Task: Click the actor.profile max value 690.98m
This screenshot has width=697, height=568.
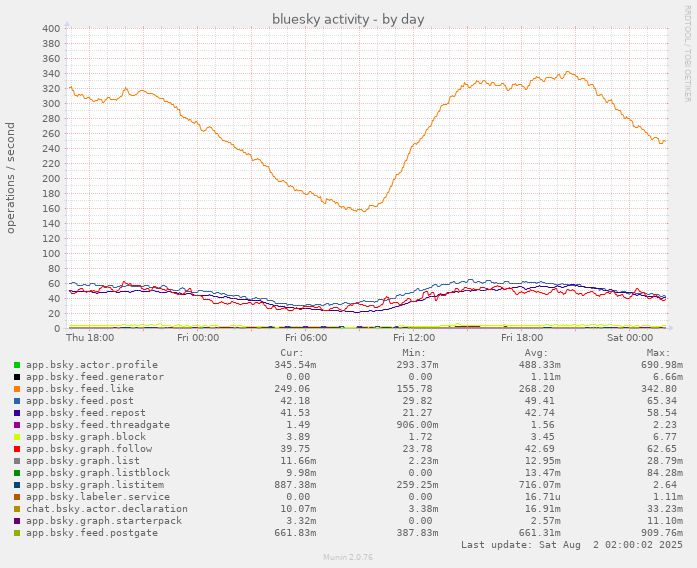Action: 662,365
